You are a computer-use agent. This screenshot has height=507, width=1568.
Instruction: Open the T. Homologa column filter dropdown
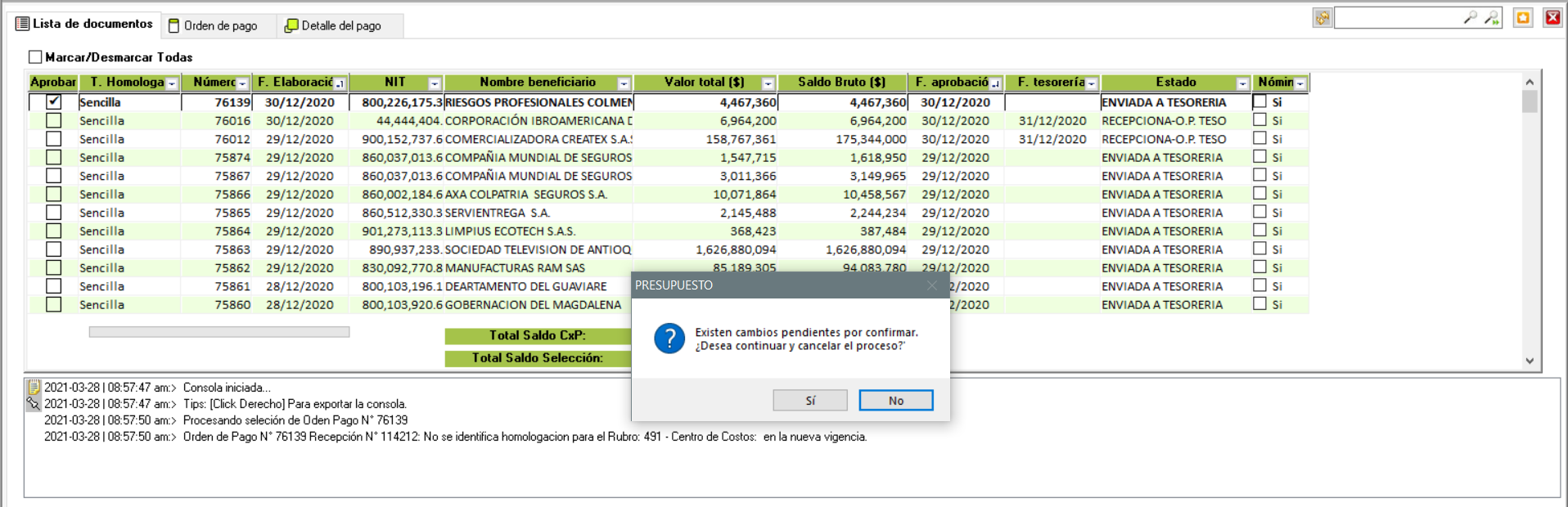(172, 83)
